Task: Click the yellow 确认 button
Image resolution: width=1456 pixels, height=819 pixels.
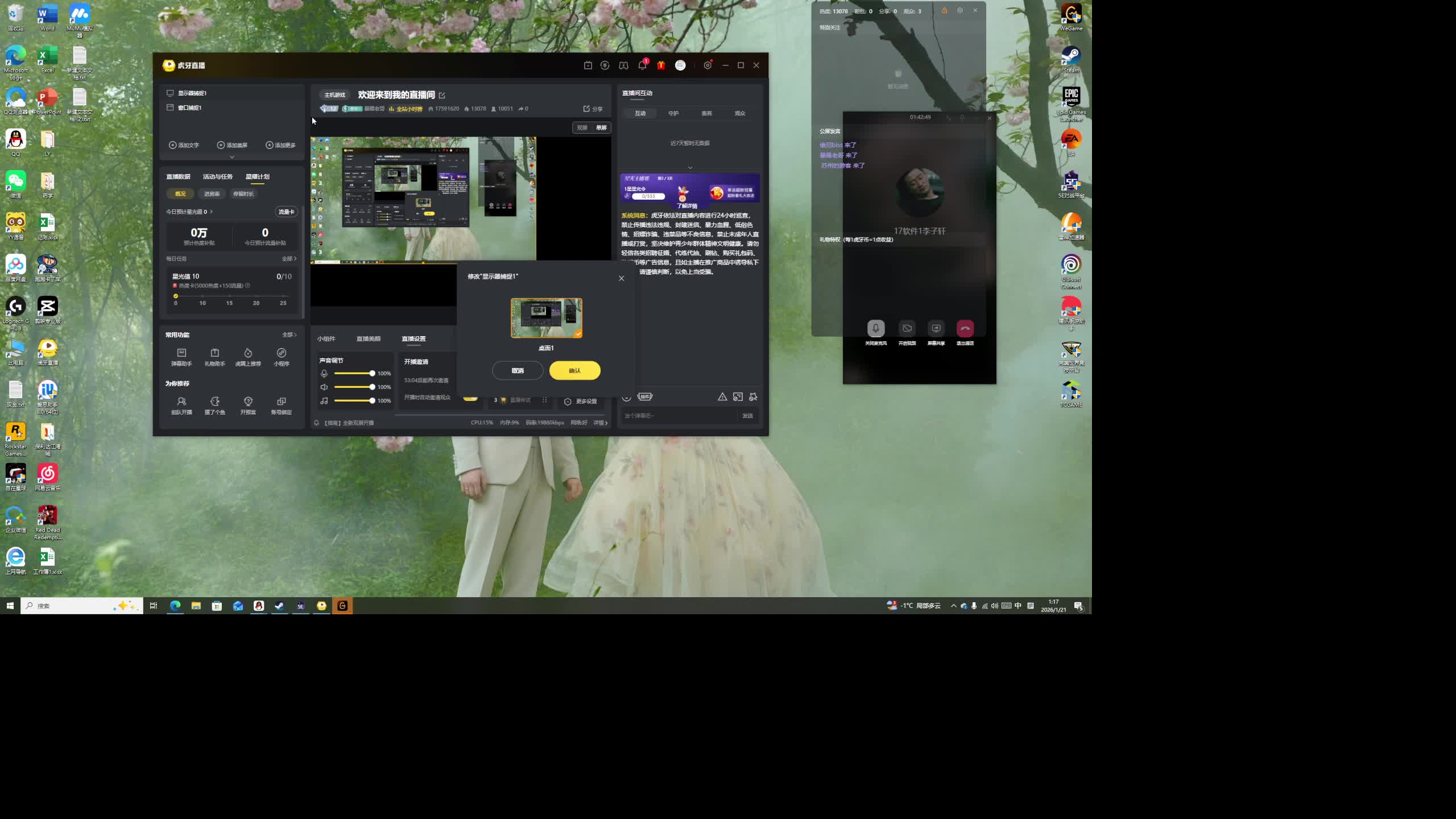Action: tap(574, 370)
